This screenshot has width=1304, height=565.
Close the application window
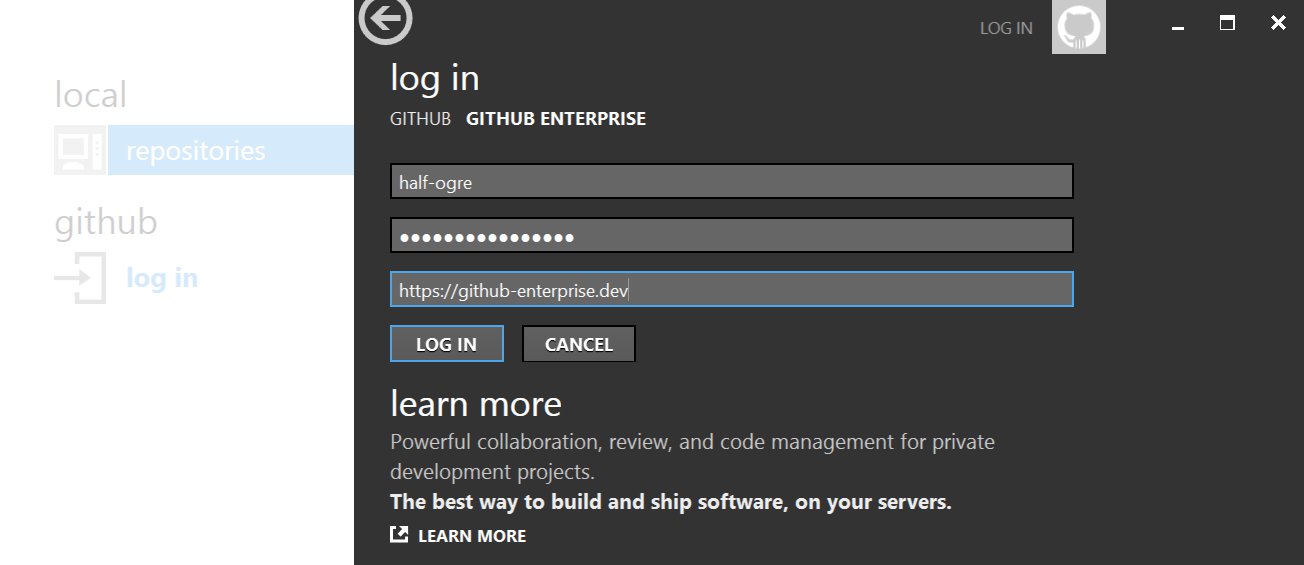(x=1278, y=23)
